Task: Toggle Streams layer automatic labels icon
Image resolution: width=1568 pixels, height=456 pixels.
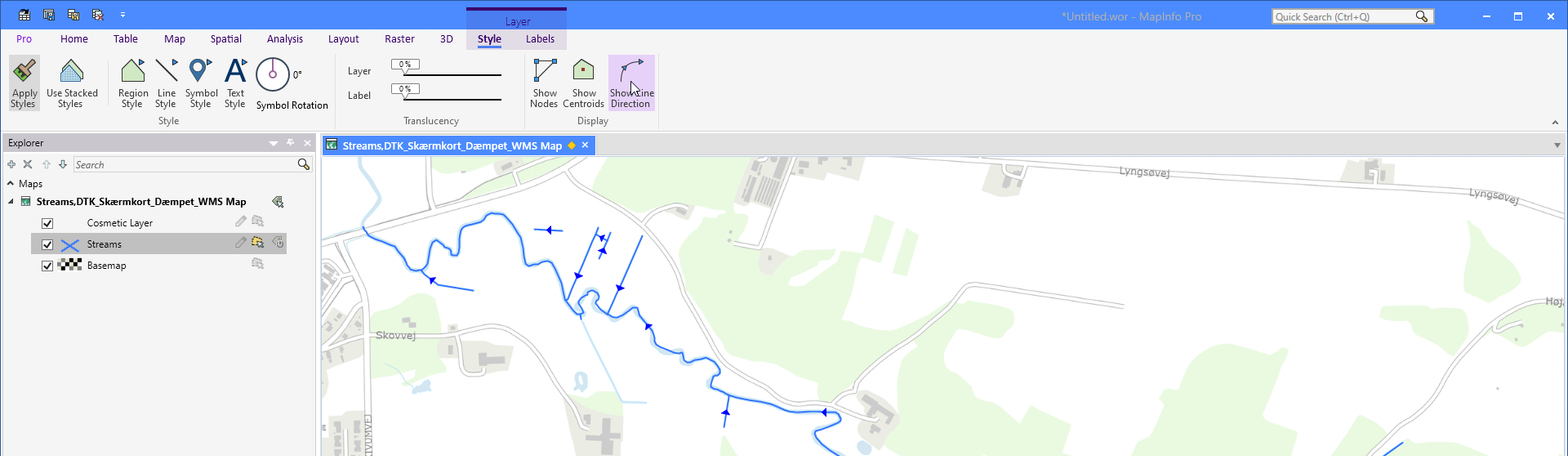Action: click(x=278, y=243)
